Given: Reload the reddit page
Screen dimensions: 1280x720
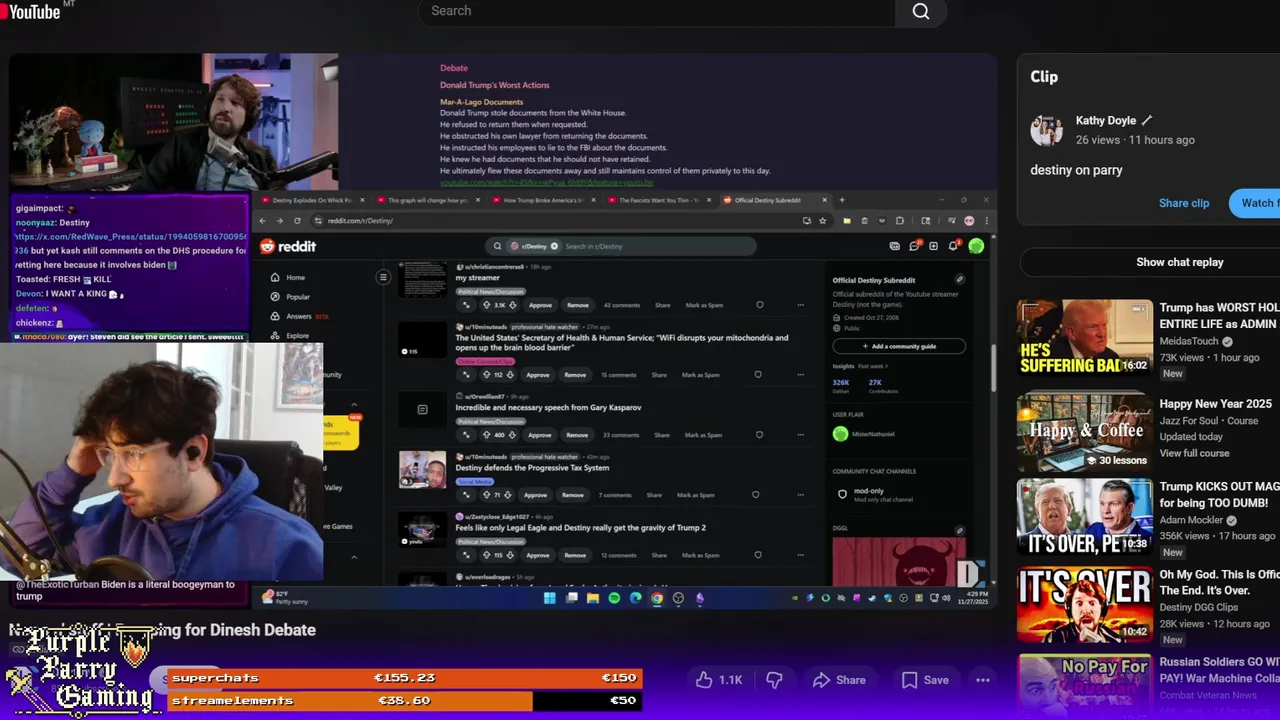Looking at the screenshot, I should pyautogui.click(x=297, y=220).
